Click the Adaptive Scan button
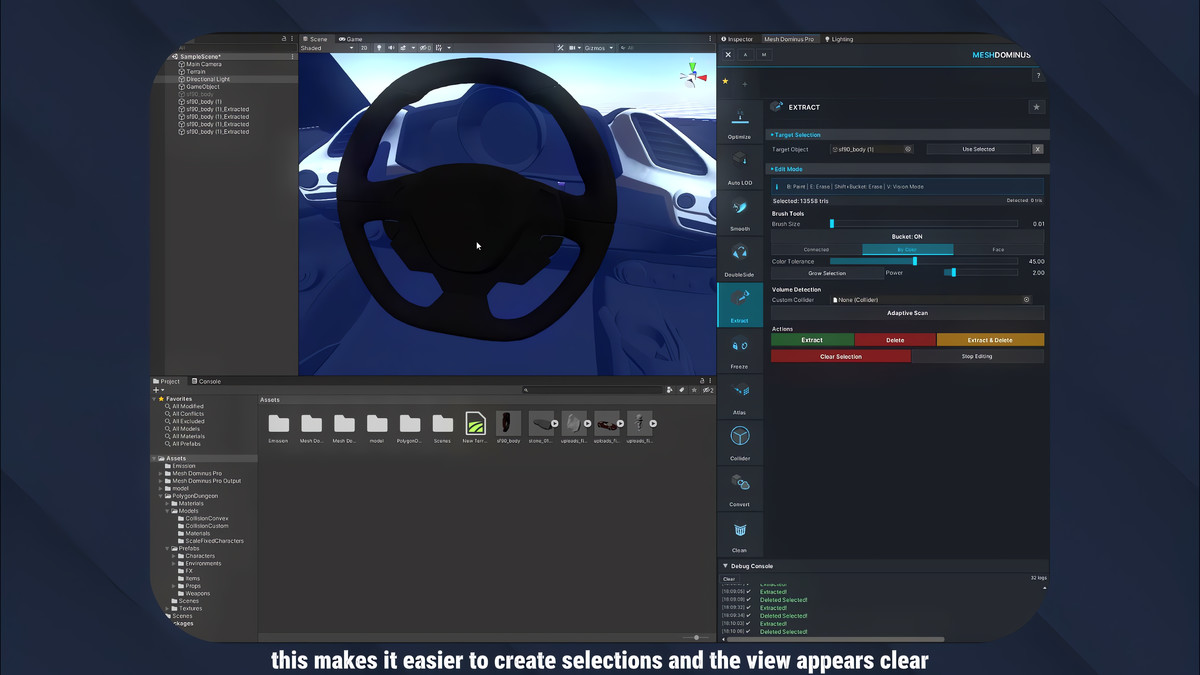The height and width of the screenshot is (675, 1200). click(907, 312)
